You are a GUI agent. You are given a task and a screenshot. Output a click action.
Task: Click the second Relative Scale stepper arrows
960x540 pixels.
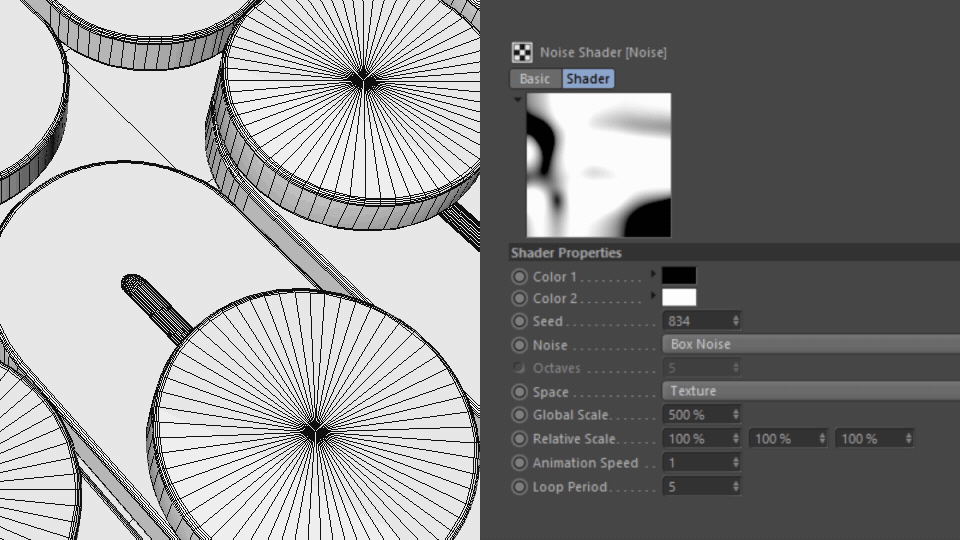[822, 438]
